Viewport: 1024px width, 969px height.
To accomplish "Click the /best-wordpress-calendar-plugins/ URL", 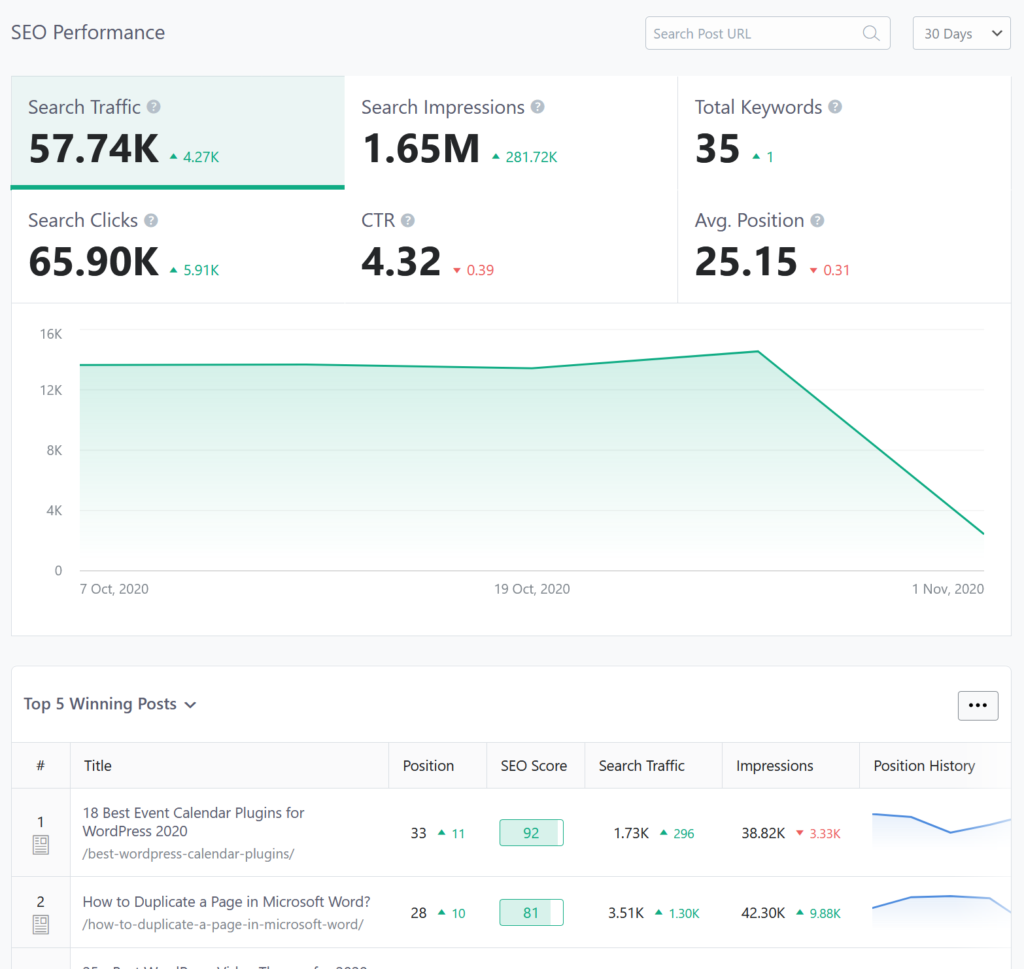I will pos(188,854).
